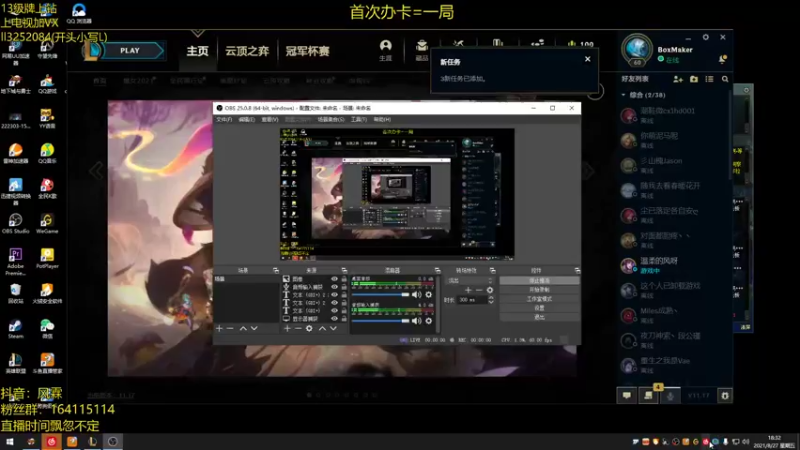Open bug report icon at friends panel bottom
Screen dimensions: 800x450
[x=725, y=395]
